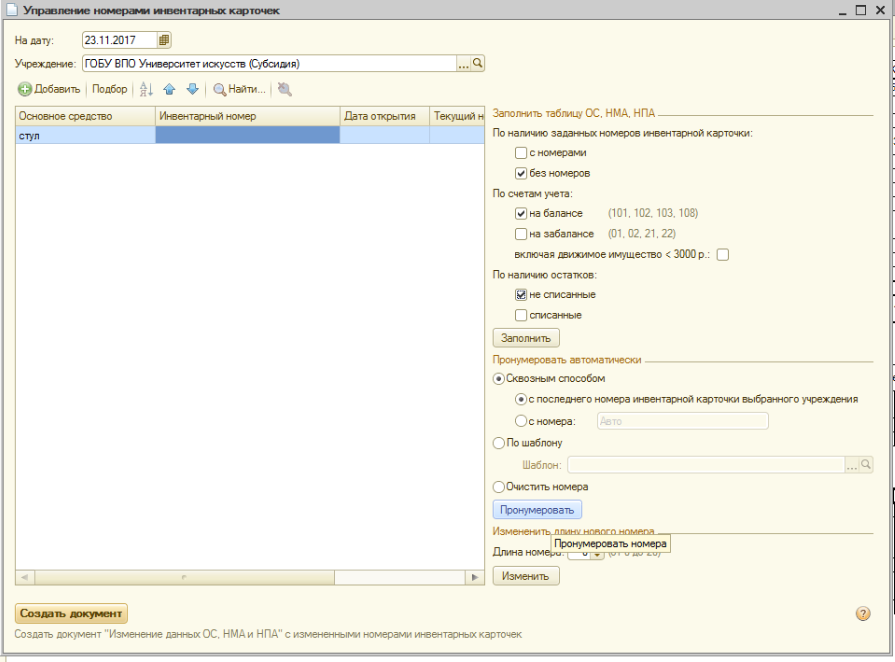This screenshot has height=662, width=895.
Task: Enable the 'с номерами' checkbox
Action: point(521,153)
